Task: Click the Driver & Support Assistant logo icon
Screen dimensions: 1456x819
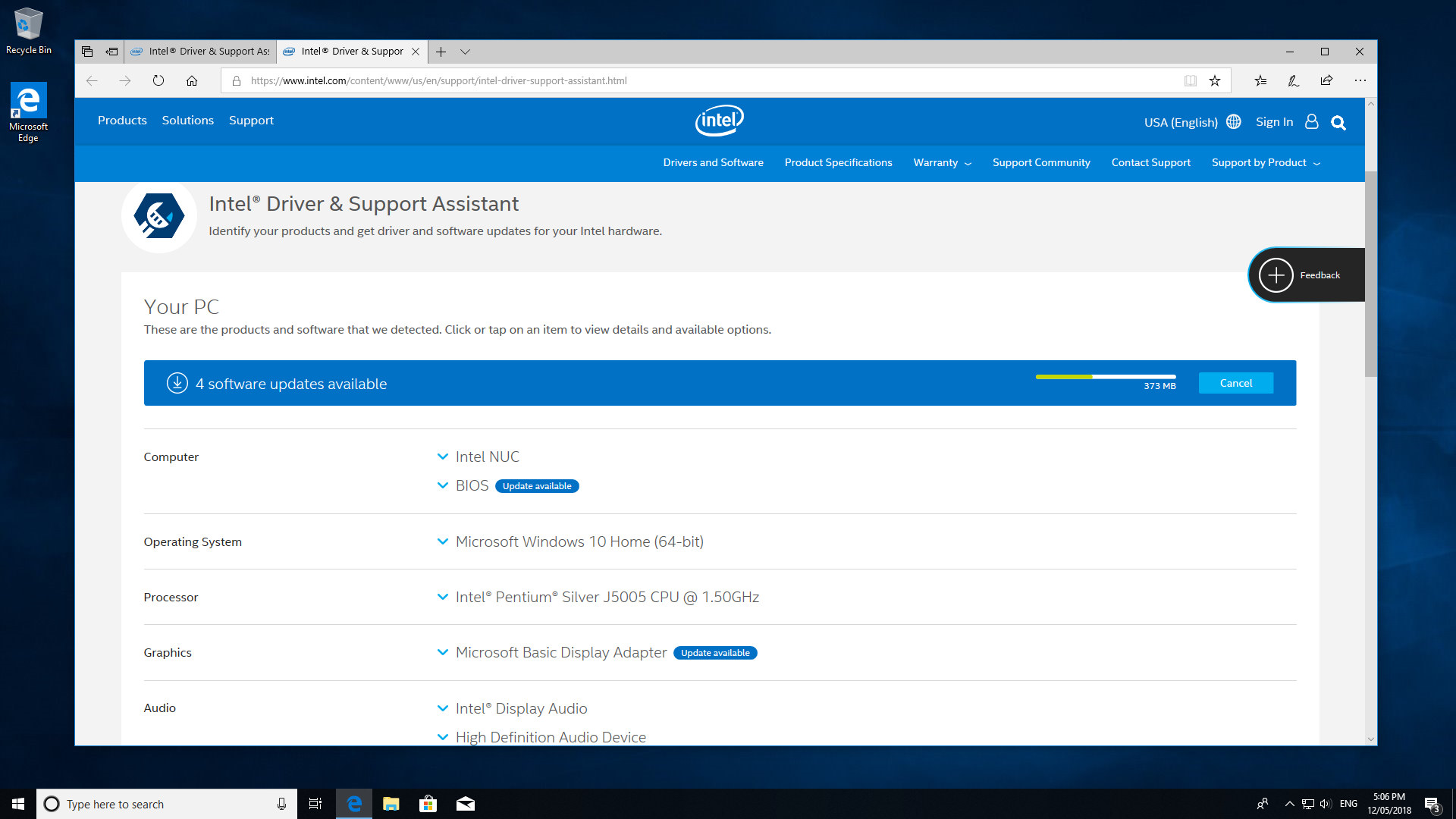Action: (x=159, y=216)
